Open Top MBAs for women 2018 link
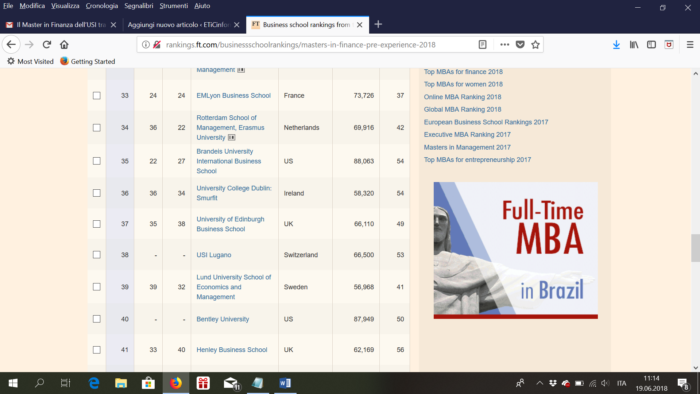The height and width of the screenshot is (394, 700). point(463,84)
